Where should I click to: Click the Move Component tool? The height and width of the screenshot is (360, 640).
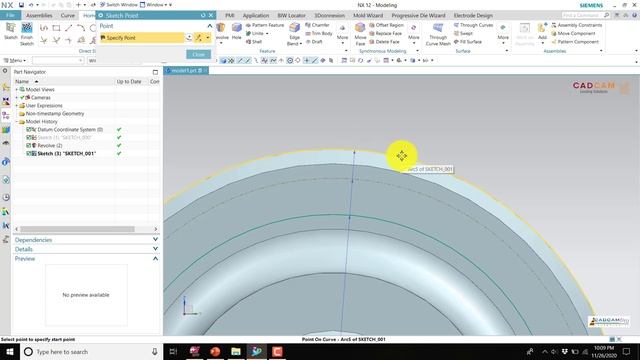(573, 33)
